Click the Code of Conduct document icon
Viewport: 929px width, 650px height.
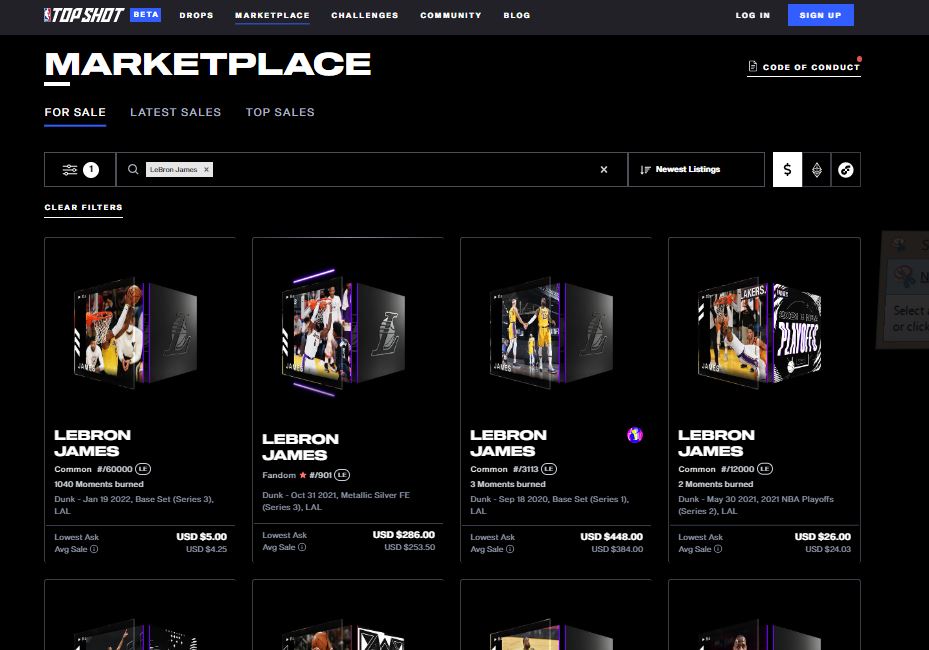[x=752, y=66]
